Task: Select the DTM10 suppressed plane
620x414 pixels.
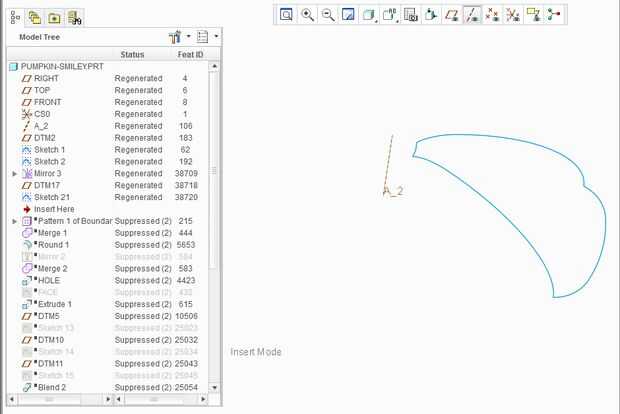Action: pyautogui.click(x=51, y=340)
